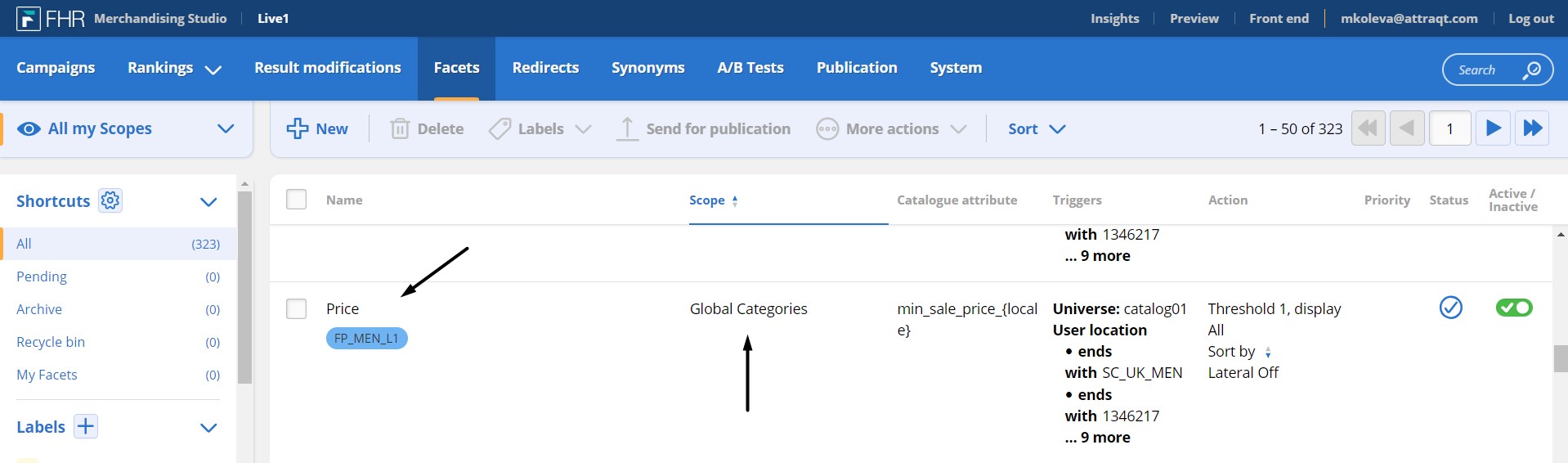Open the Labels toolbar dropdown
This screenshot has width=1568, height=463.
pos(583,129)
